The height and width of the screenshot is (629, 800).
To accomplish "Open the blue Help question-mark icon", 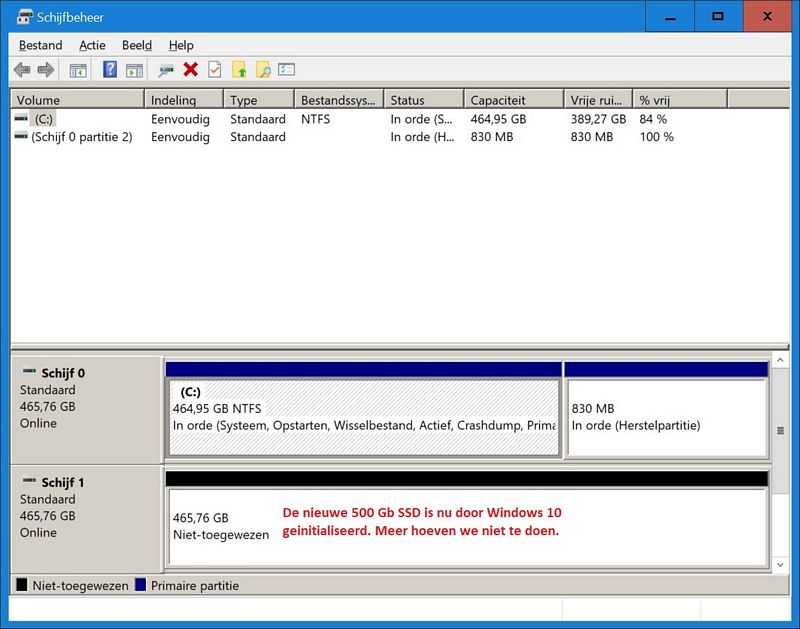I will (x=110, y=69).
